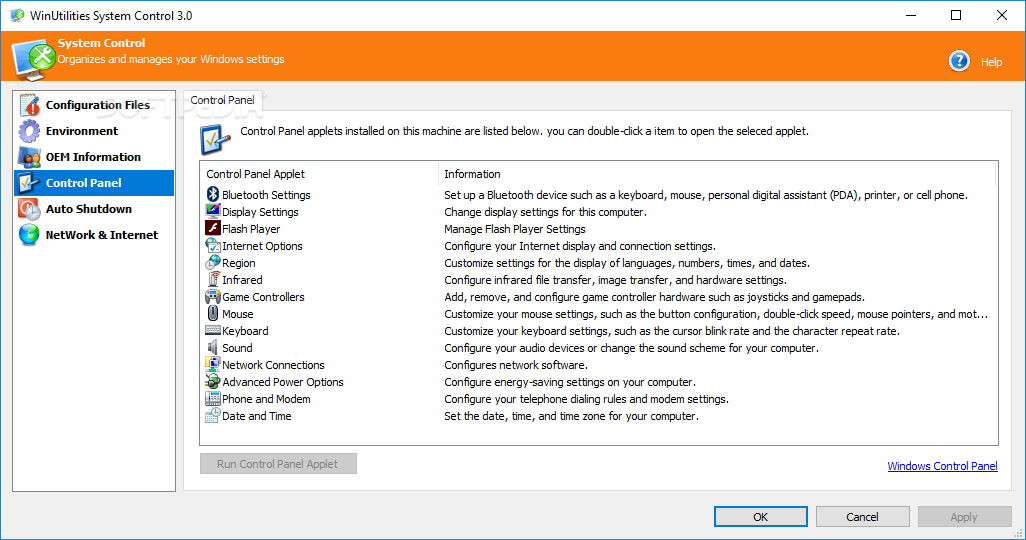Click the Configuration Files sidebar icon

[29, 105]
